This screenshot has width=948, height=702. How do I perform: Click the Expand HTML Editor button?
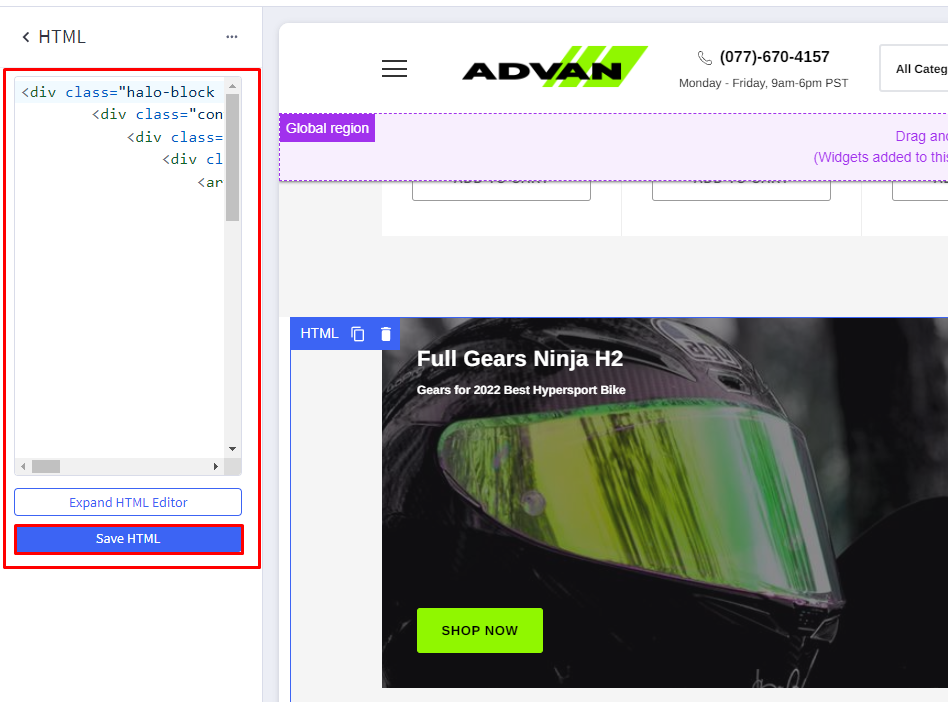pos(128,502)
